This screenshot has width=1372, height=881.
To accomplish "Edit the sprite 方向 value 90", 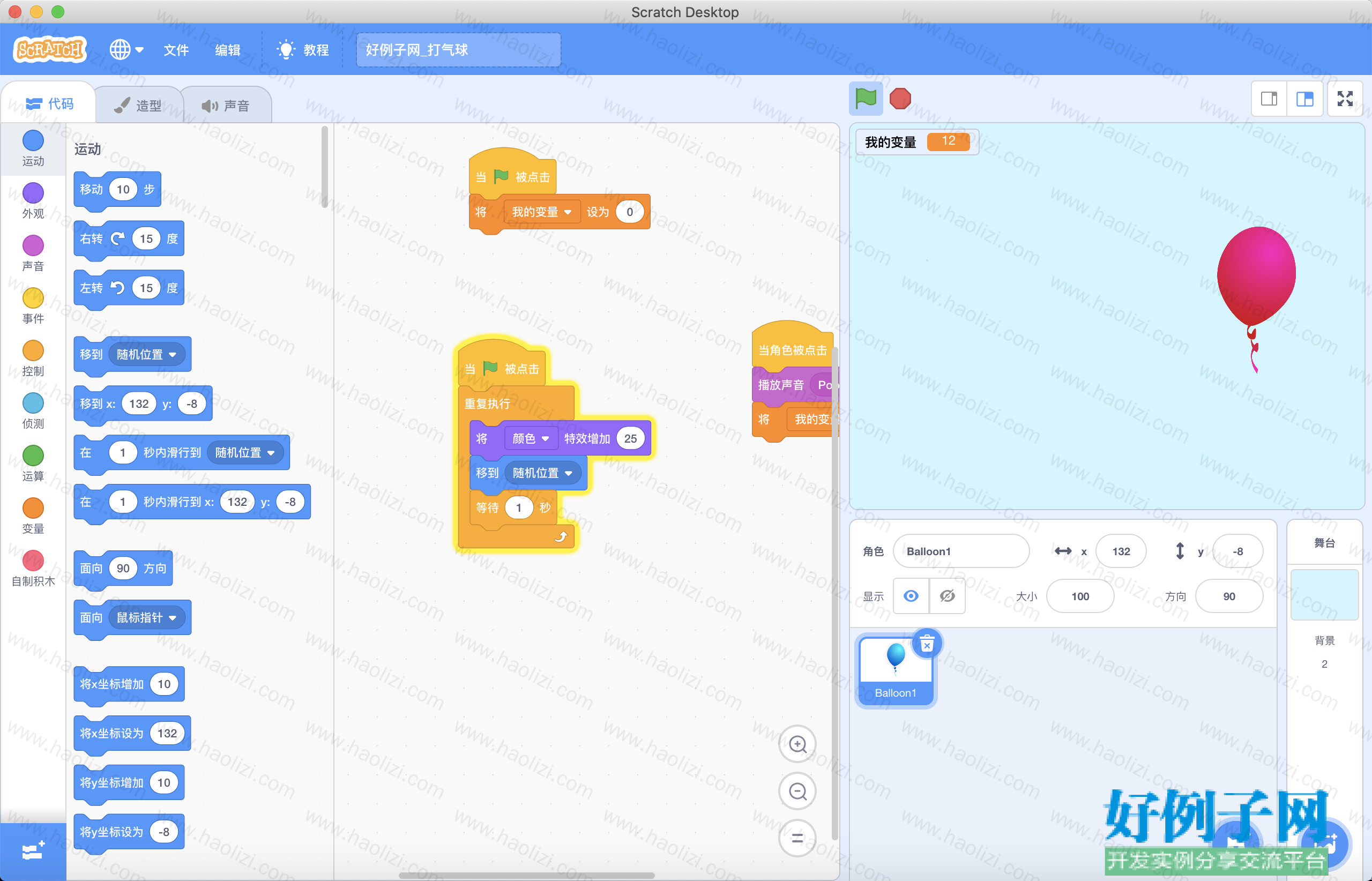I will click(1228, 596).
